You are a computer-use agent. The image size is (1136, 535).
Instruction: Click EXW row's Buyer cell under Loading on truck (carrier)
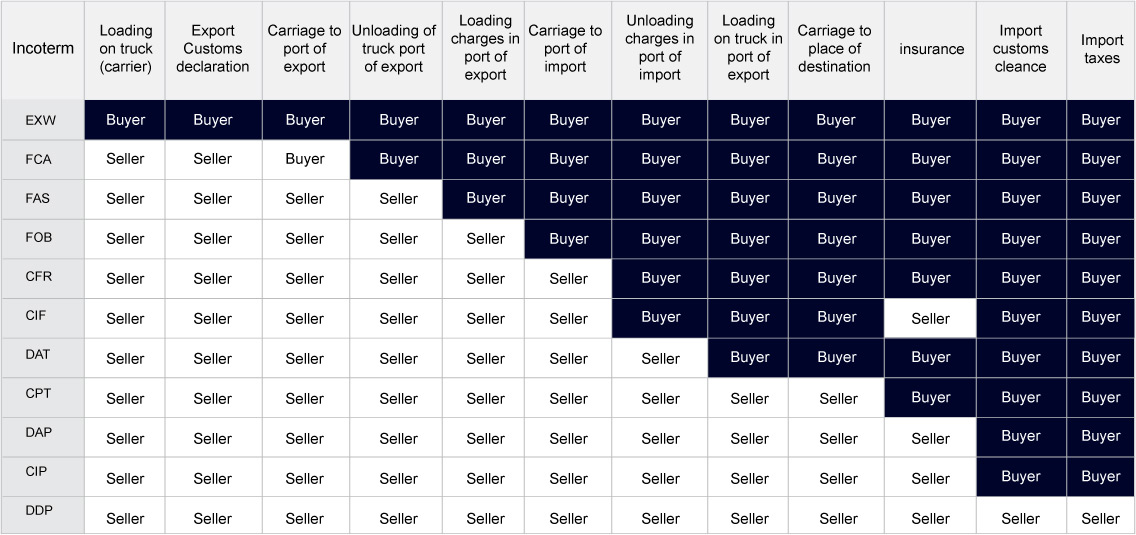tap(125, 120)
